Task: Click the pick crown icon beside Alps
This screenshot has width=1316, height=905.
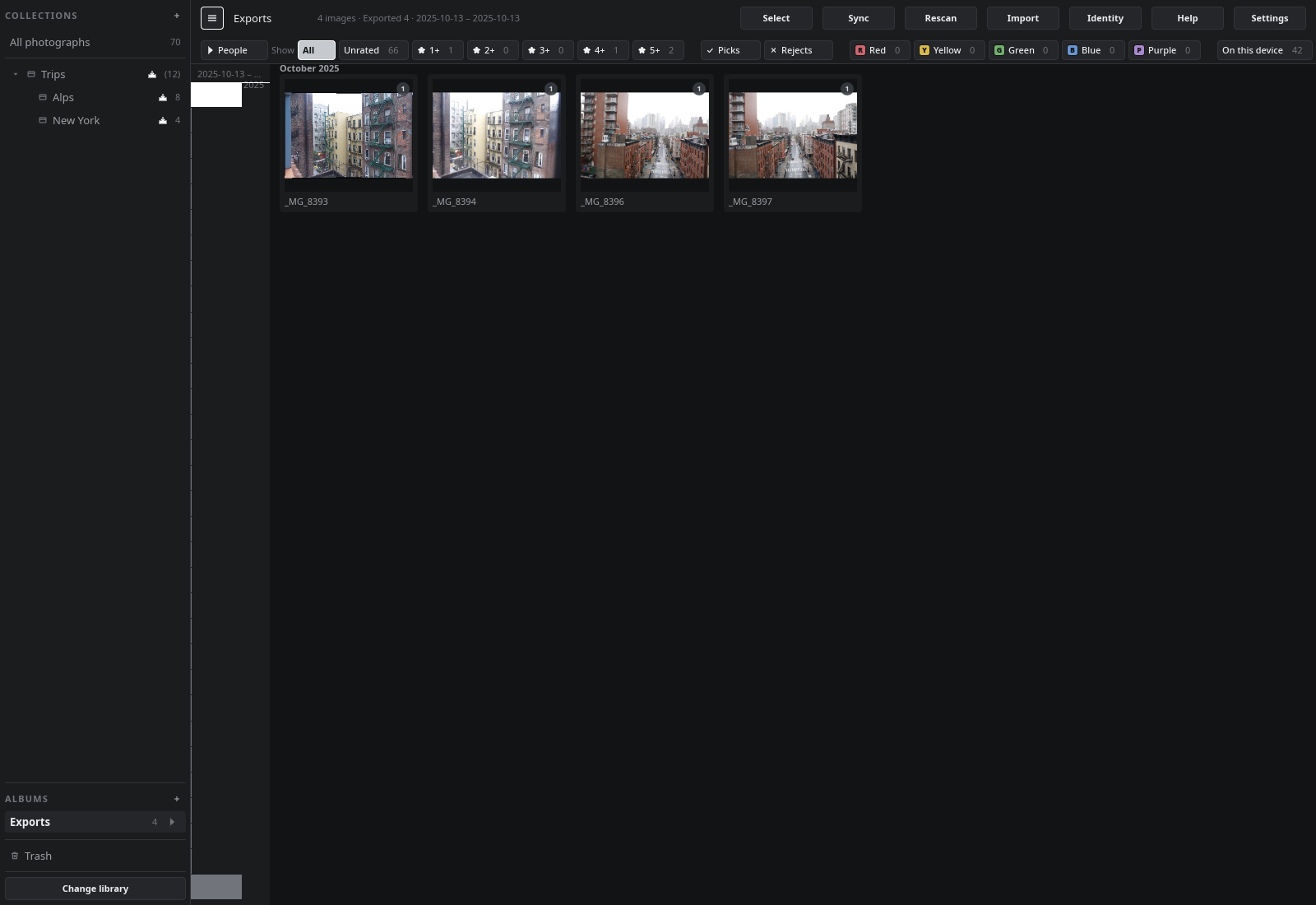Action: click(163, 97)
